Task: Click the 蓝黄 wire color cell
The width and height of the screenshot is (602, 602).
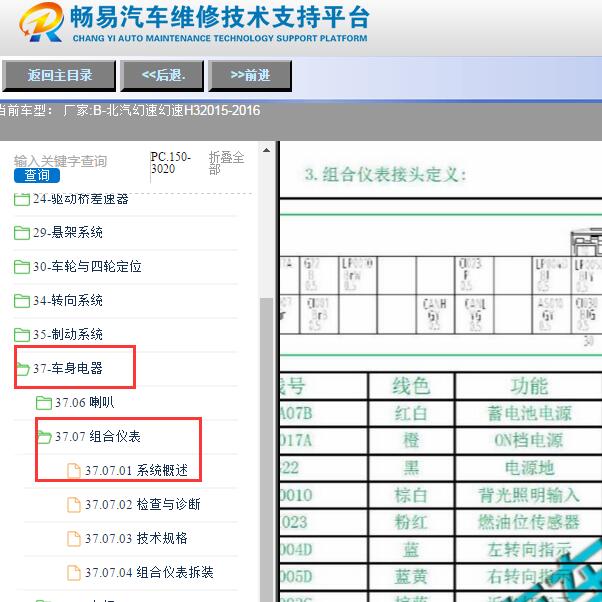Action: click(x=411, y=576)
